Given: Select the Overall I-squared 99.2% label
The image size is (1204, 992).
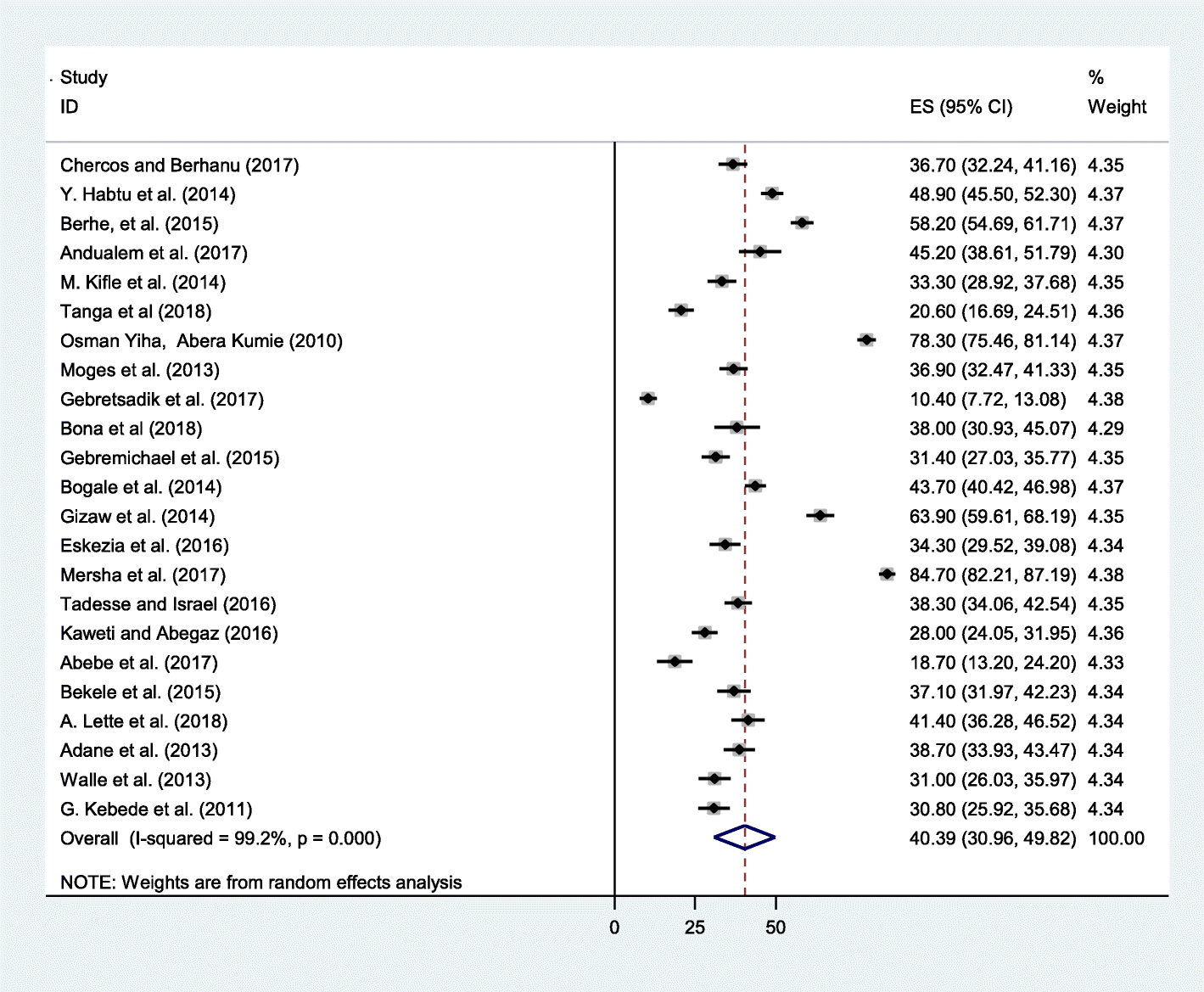Looking at the screenshot, I should tap(221, 838).
